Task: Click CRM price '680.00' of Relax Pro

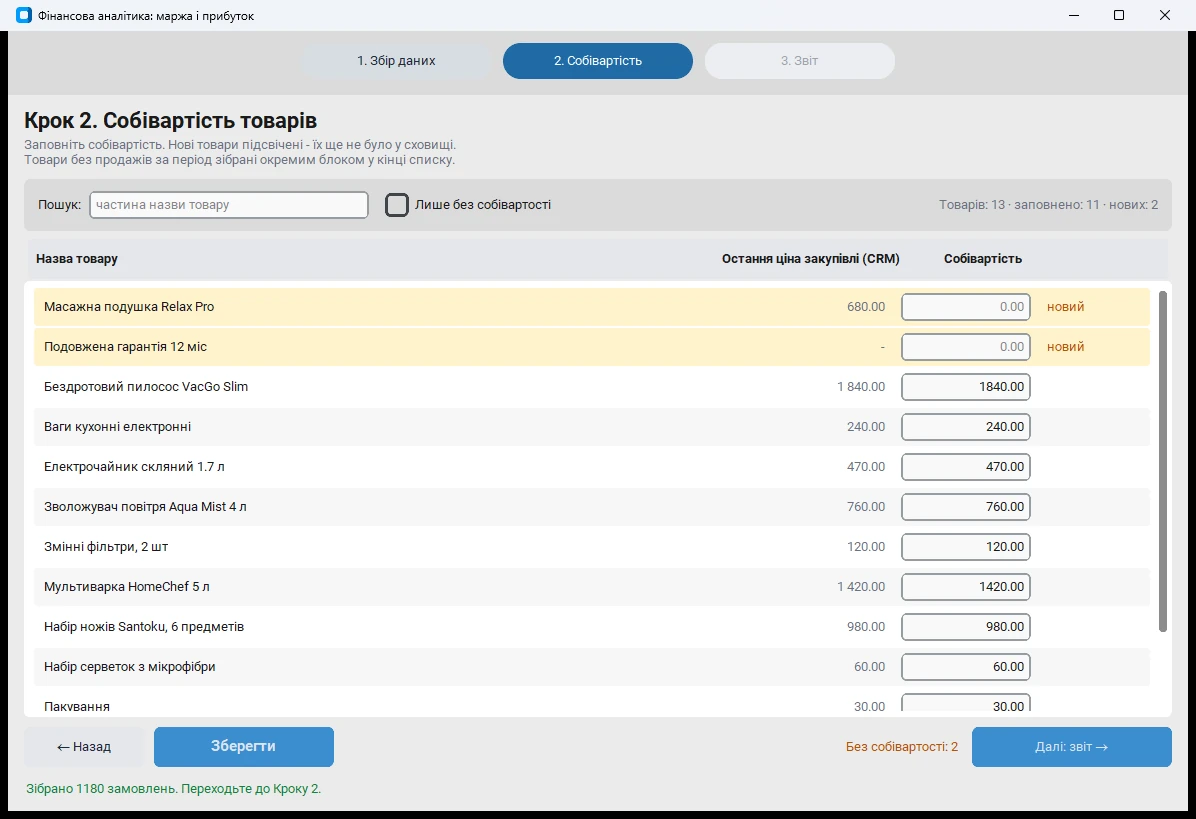Action: pos(866,307)
